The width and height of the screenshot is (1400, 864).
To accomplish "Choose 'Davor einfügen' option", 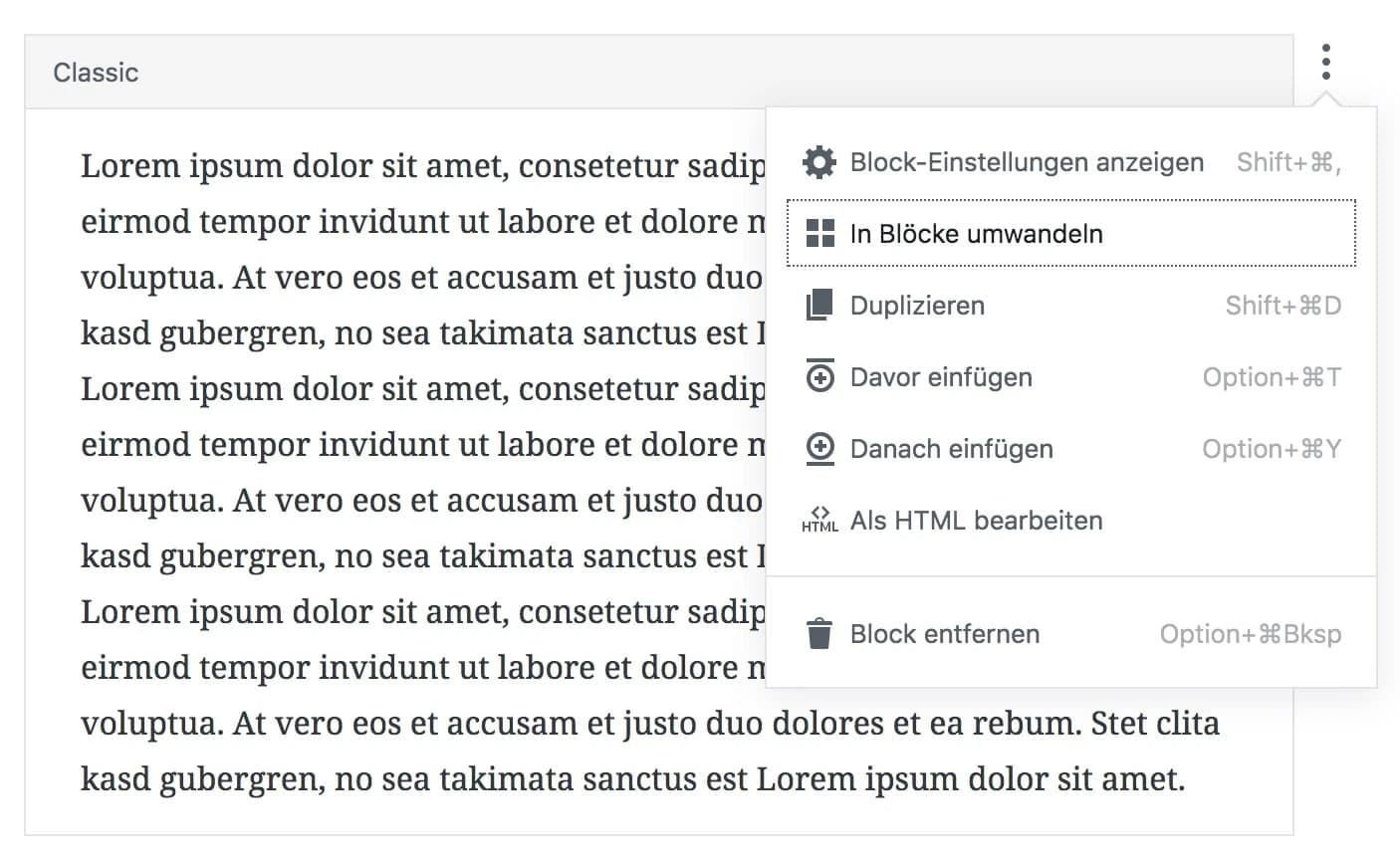I will coord(941,377).
